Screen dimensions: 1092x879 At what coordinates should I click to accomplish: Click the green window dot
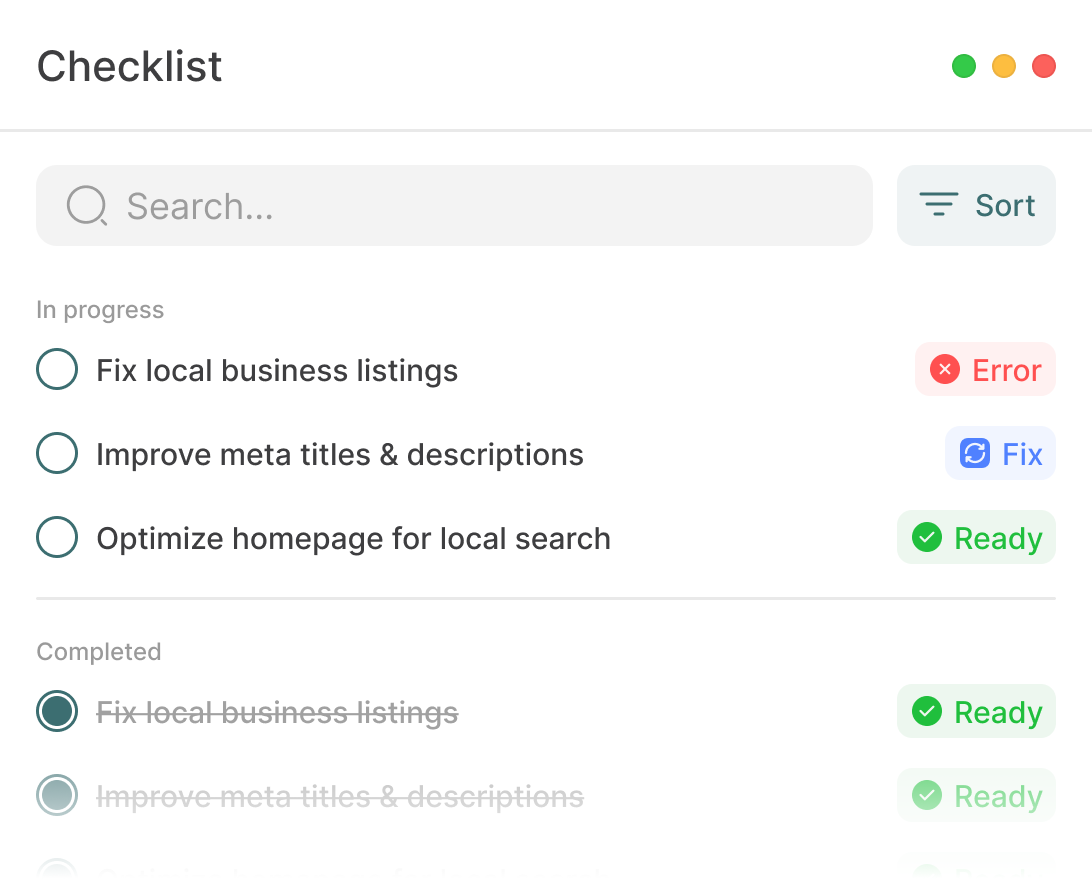pyautogui.click(x=964, y=66)
